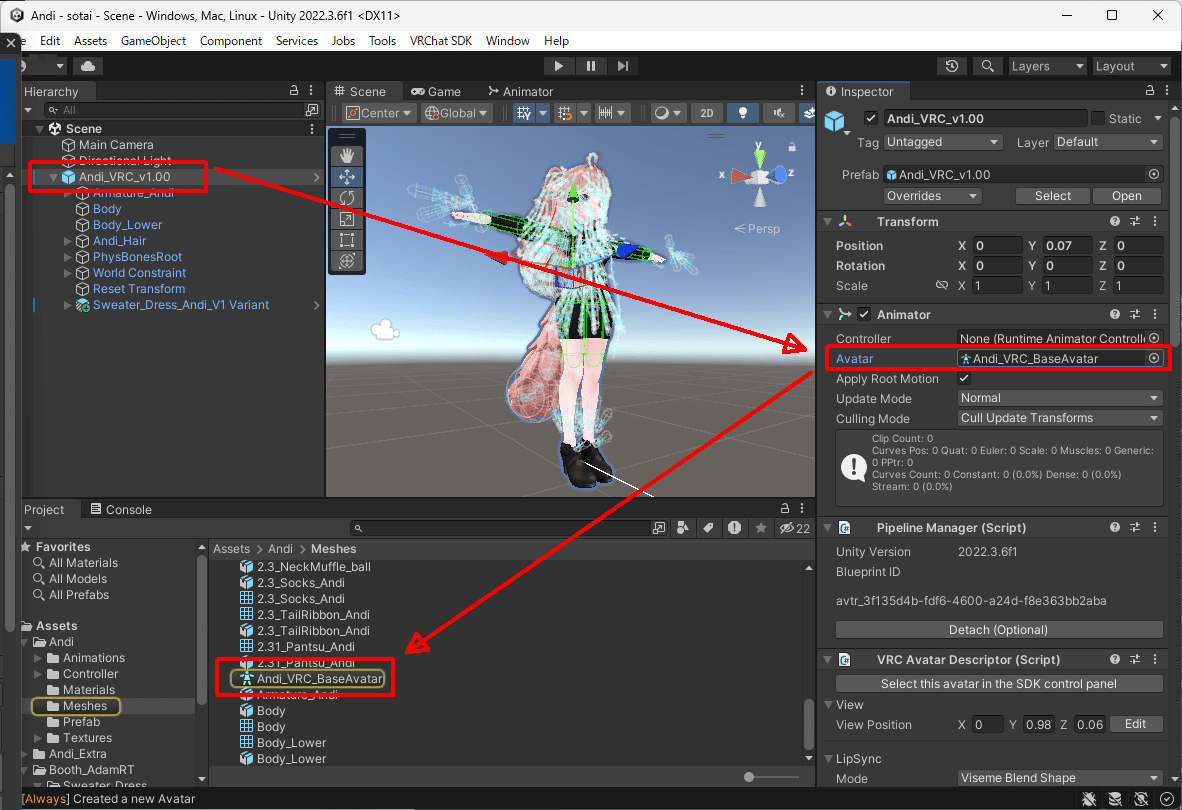Toggle the Static checkbox

(1098, 118)
